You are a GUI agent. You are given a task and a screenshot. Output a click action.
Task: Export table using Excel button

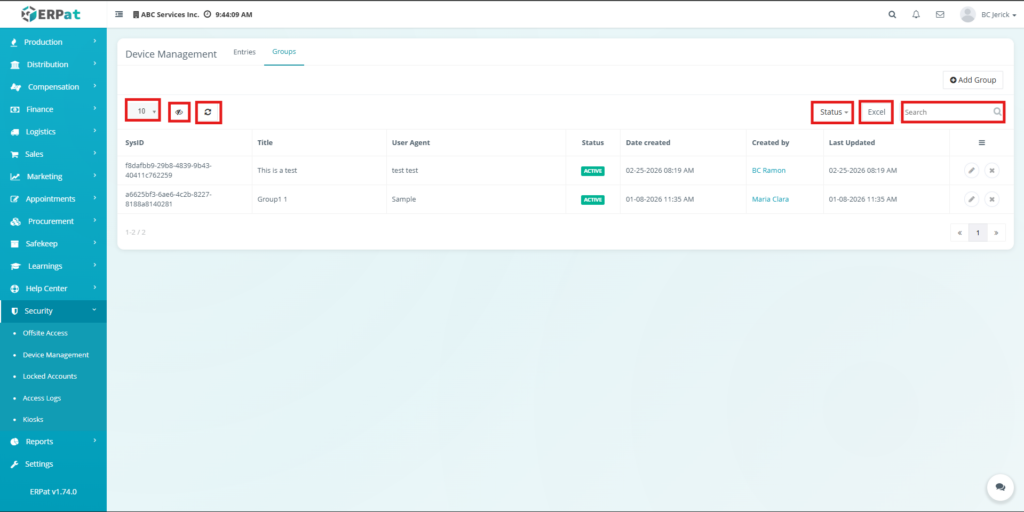(x=876, y=112)
